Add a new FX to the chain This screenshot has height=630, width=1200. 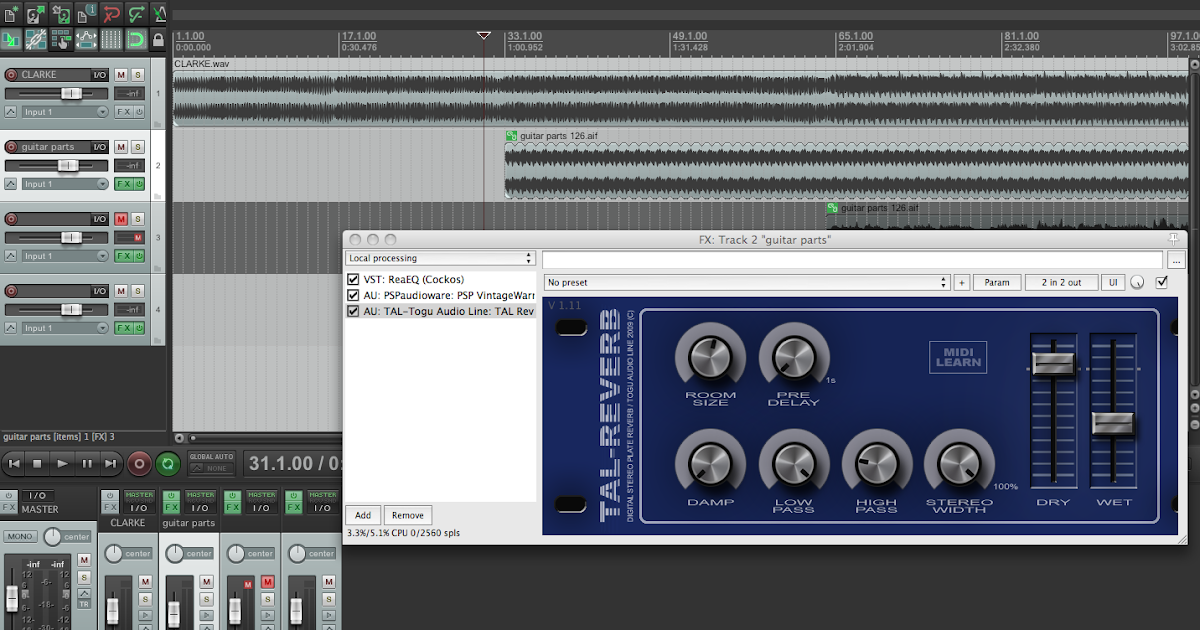pyautogui.click(x=362, y=514)
